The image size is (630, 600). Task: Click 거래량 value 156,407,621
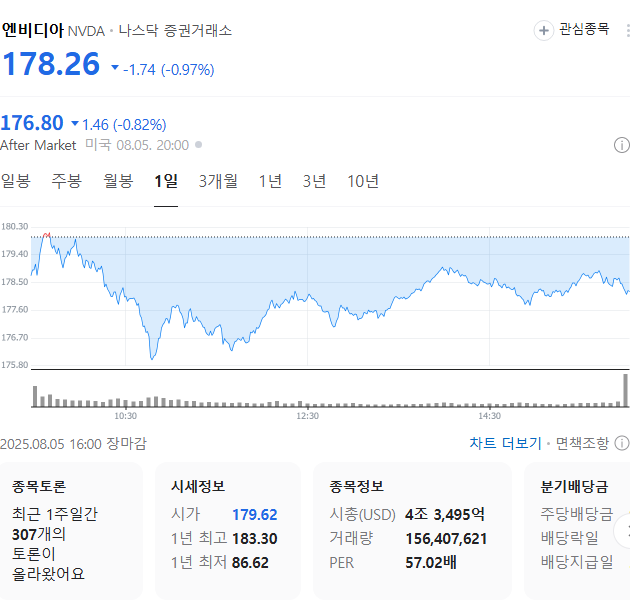pyautogui.click(x=446, y=539)
